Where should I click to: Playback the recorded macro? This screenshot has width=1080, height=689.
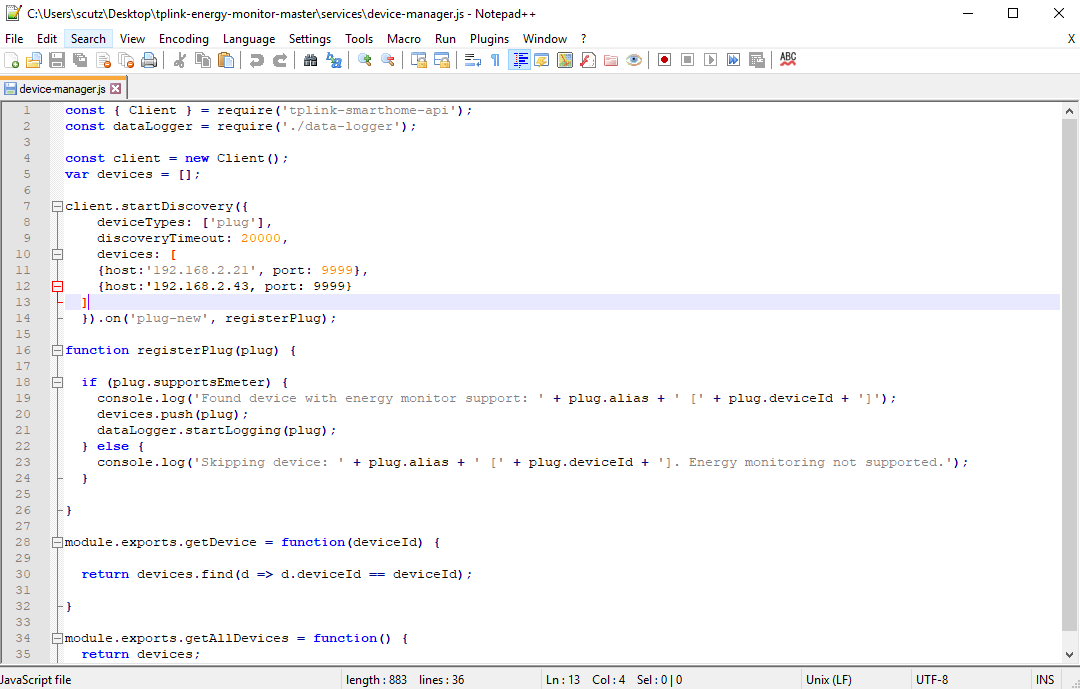pyautogui.click(x=710, y=60)
